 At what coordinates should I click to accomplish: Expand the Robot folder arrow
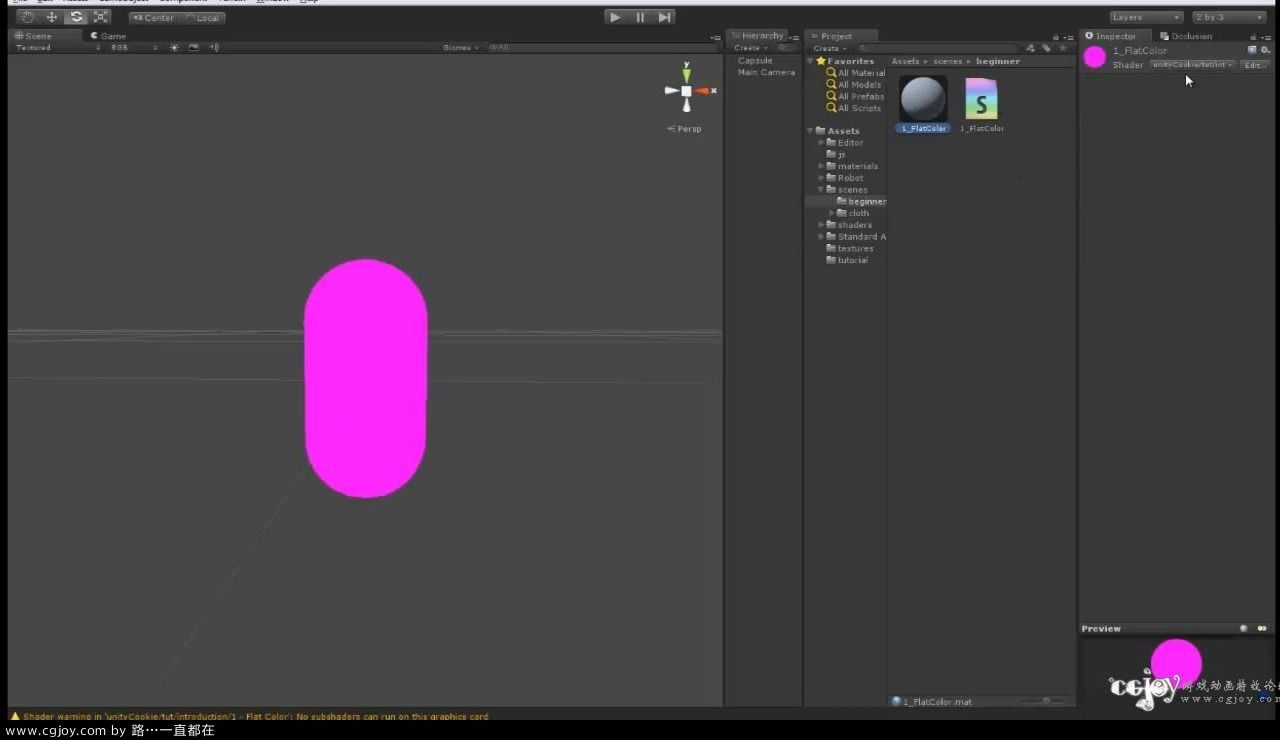click(x=821, y=178)
